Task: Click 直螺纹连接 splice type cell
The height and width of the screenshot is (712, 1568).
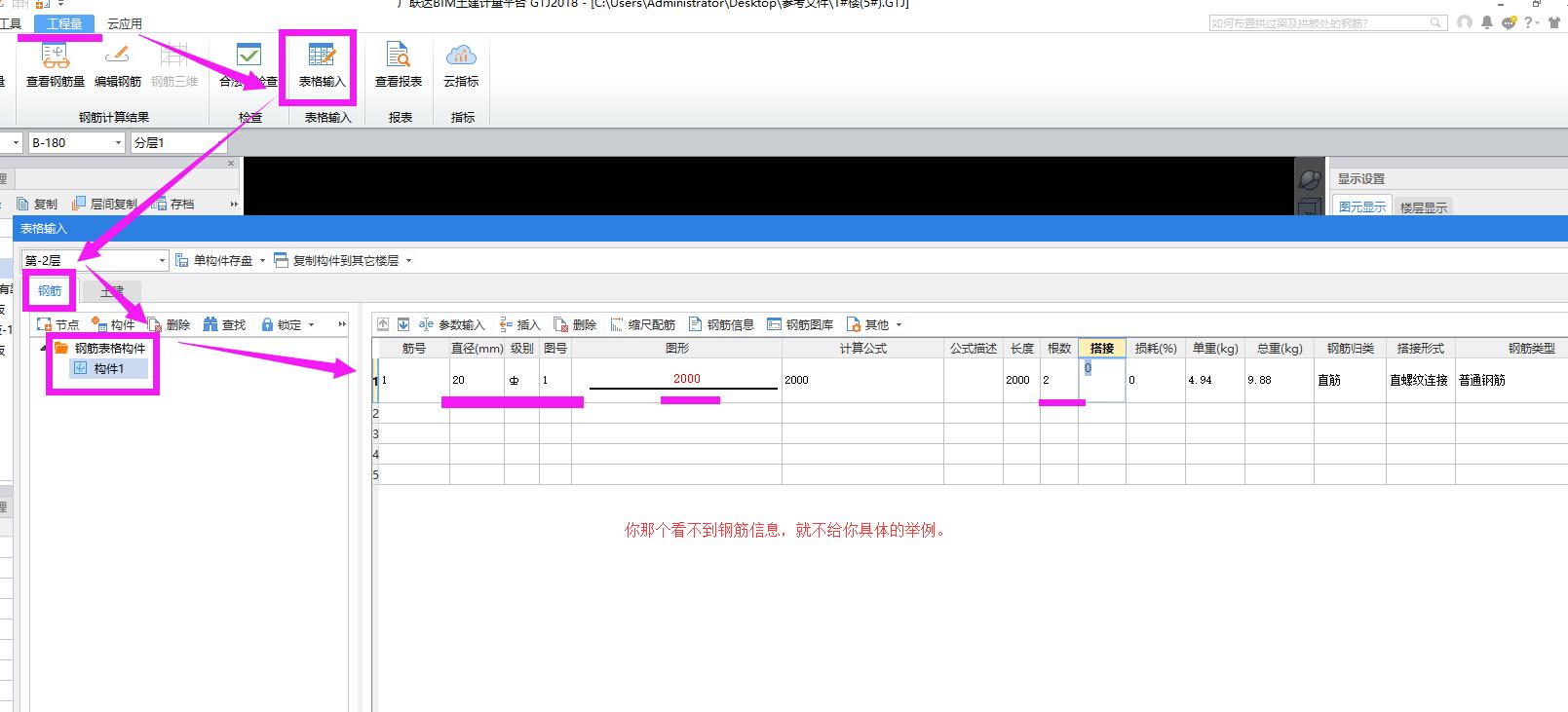Action: pyautogui.click(x=1420, y=380)
